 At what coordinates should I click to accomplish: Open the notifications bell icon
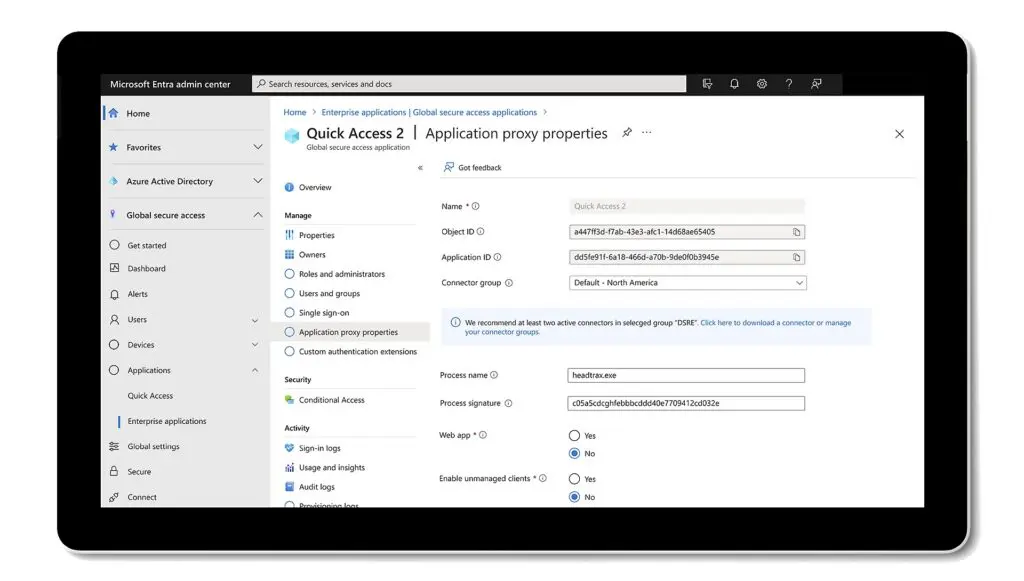pos(734,84)
